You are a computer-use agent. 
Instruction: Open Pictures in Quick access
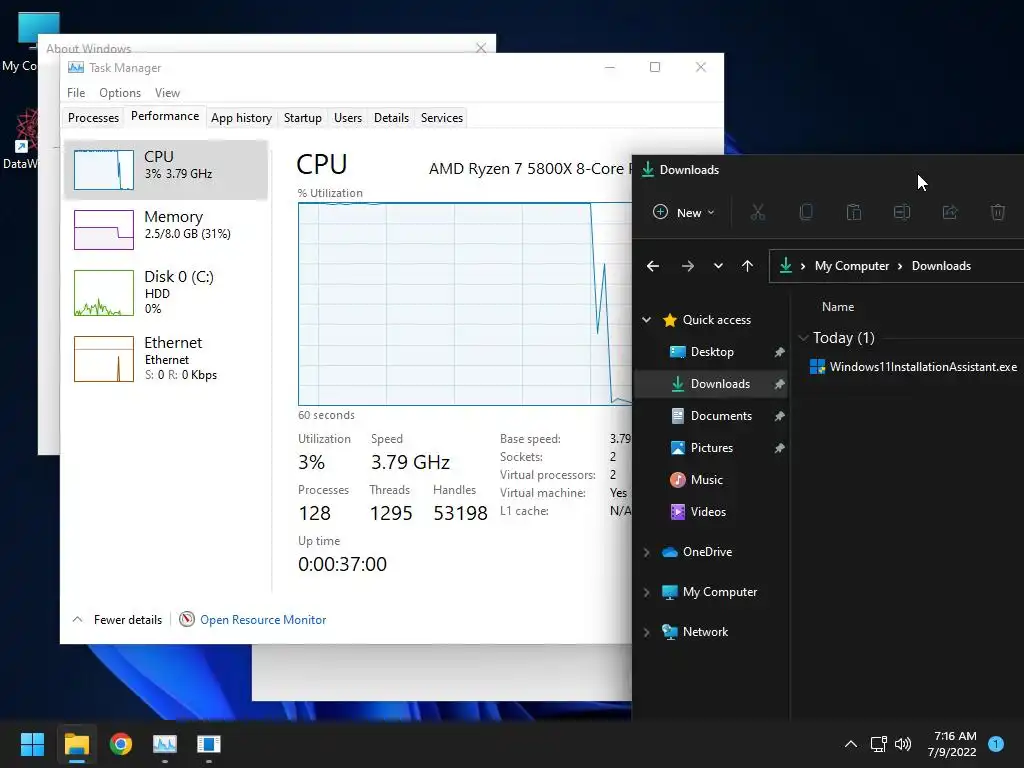pos(710,448)
